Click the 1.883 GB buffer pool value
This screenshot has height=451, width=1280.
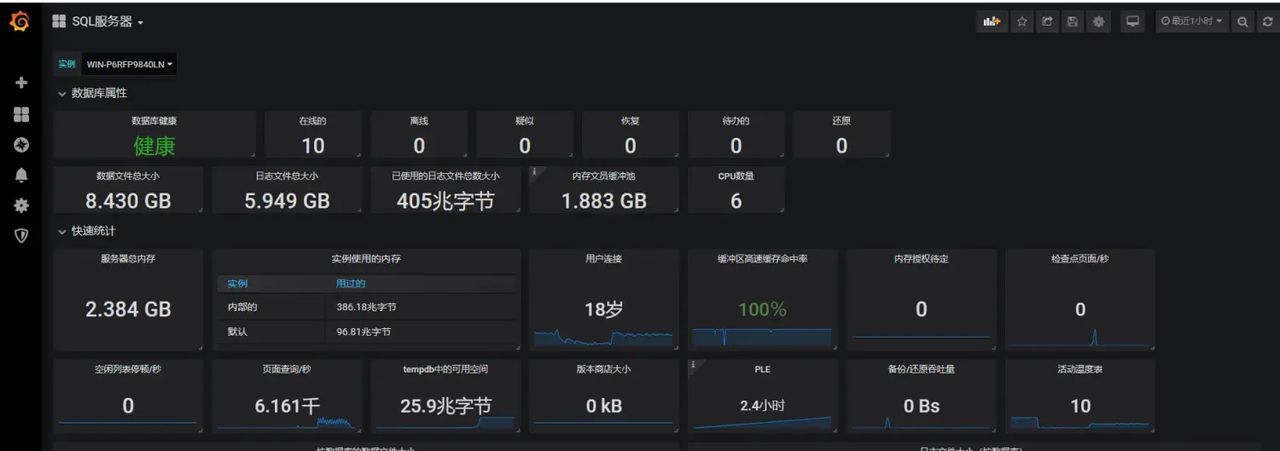tap(604, 200)
